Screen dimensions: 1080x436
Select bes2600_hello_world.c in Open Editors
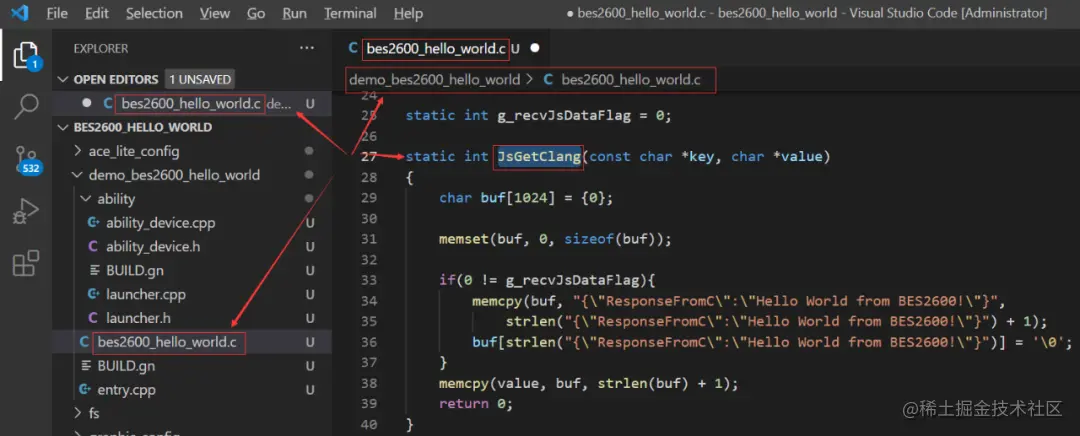[x=193, y=103]
